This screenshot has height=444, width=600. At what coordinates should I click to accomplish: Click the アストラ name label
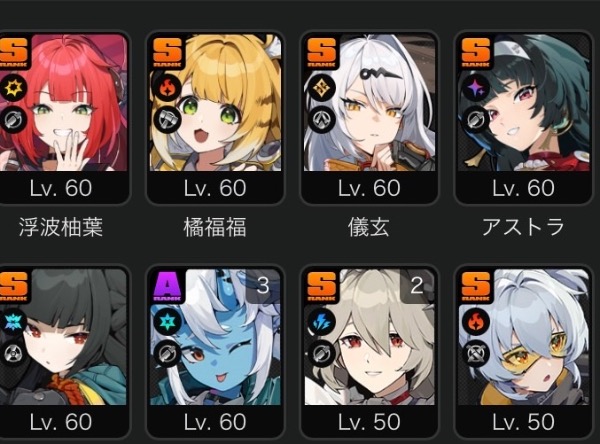(x=523, y=227)
